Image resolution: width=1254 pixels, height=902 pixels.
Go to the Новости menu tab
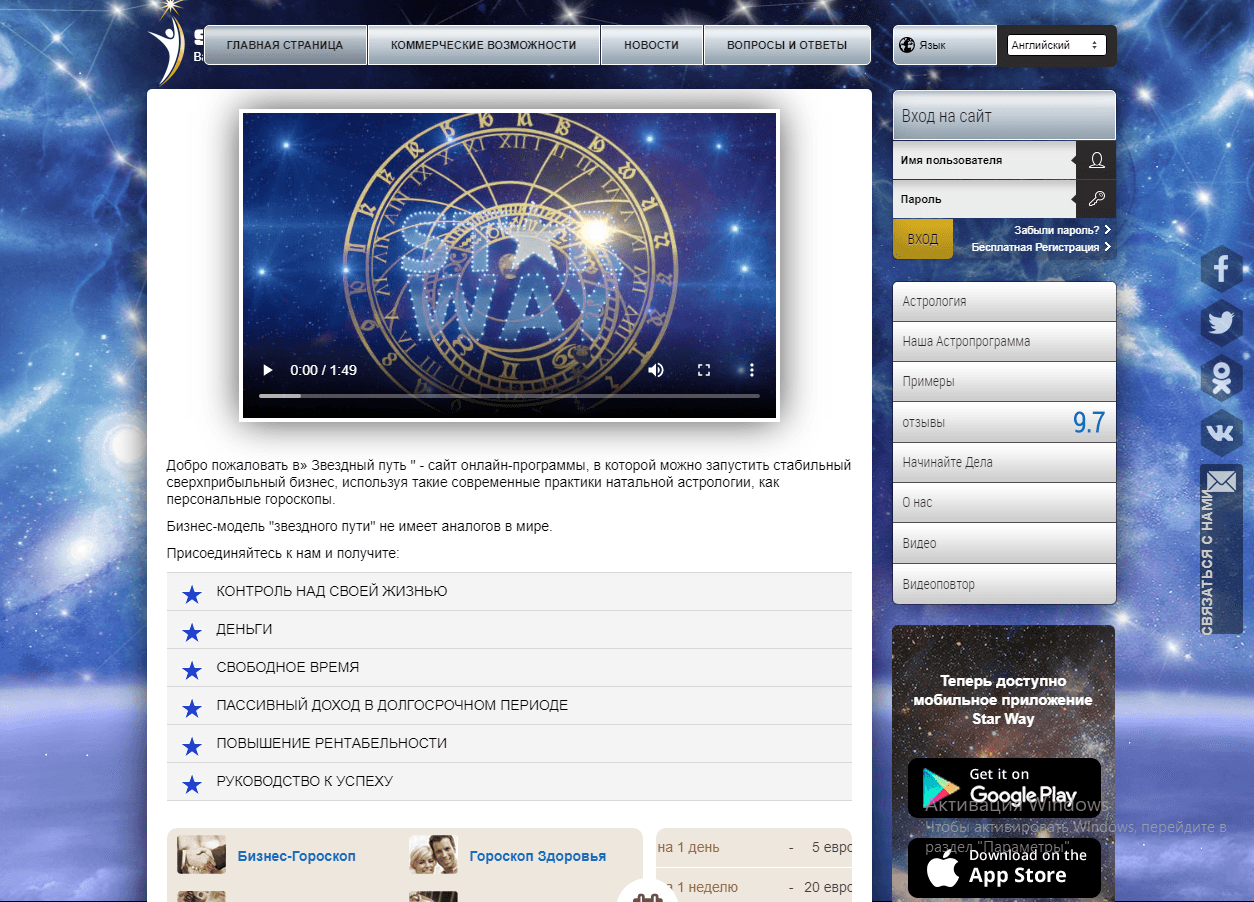pyautogui.click(x=651, y=45)
